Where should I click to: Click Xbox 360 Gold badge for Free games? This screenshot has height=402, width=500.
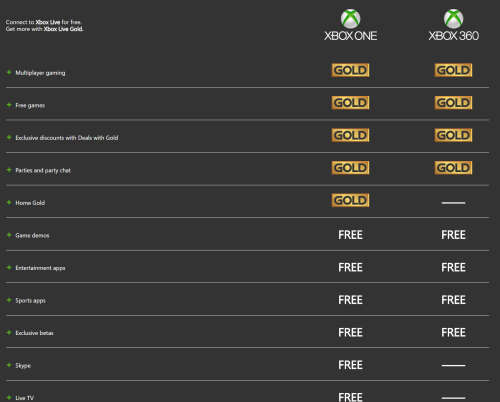[x=453, y=103]
